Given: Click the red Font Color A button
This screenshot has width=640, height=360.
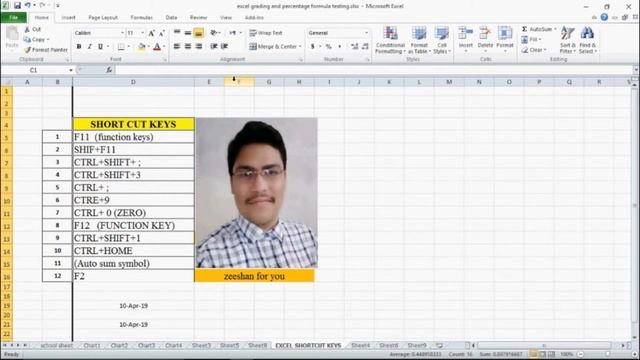Looking at the screenshot, I should [x=157, y=47].
